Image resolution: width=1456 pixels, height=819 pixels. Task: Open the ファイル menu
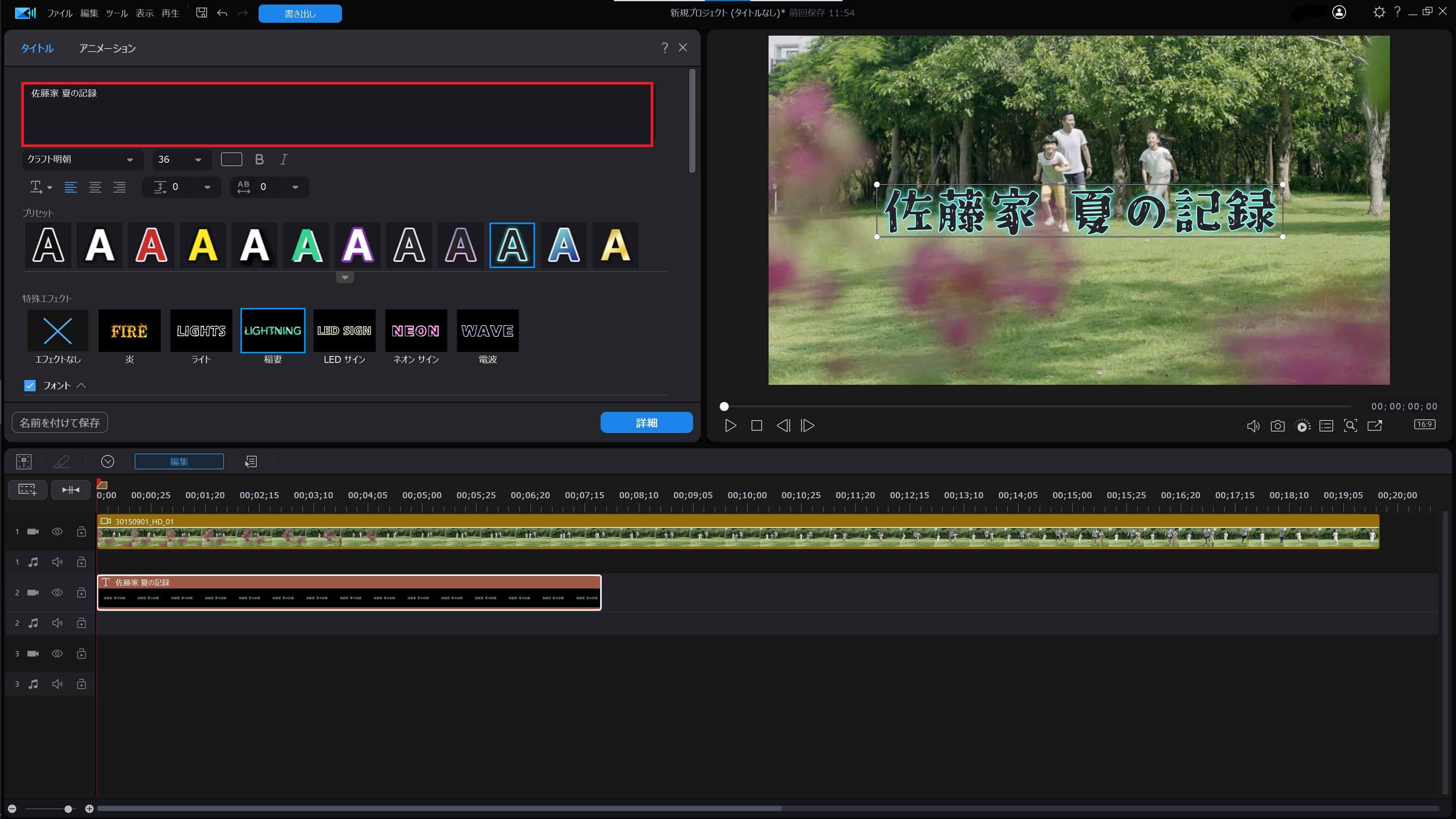(x=60, y=13)
